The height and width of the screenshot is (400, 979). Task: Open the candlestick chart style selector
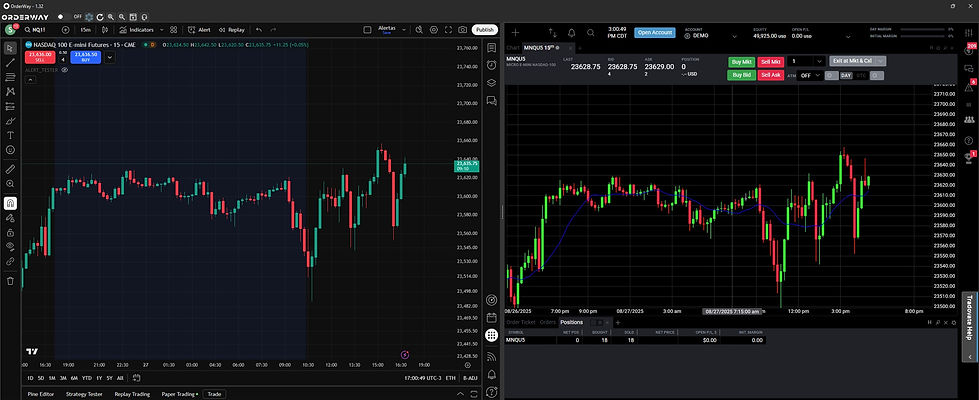coord(105,29)
